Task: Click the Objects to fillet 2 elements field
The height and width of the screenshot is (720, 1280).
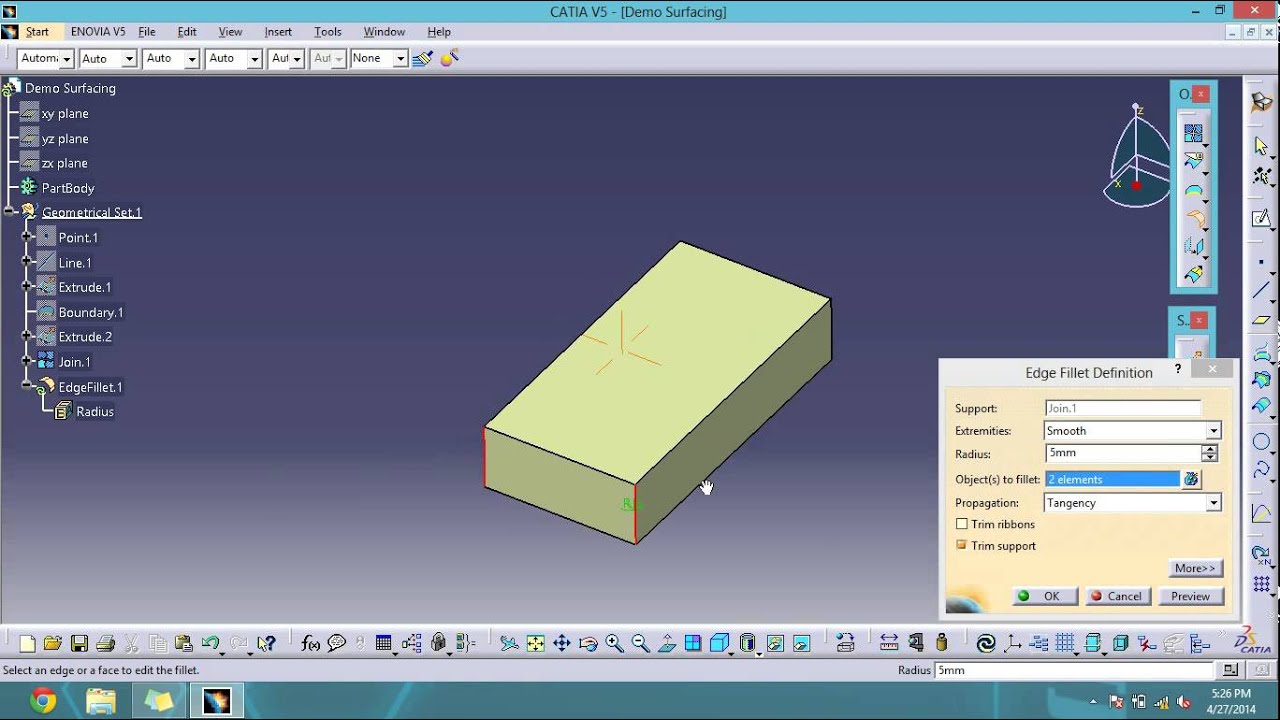Action: tap(1112, 479)
